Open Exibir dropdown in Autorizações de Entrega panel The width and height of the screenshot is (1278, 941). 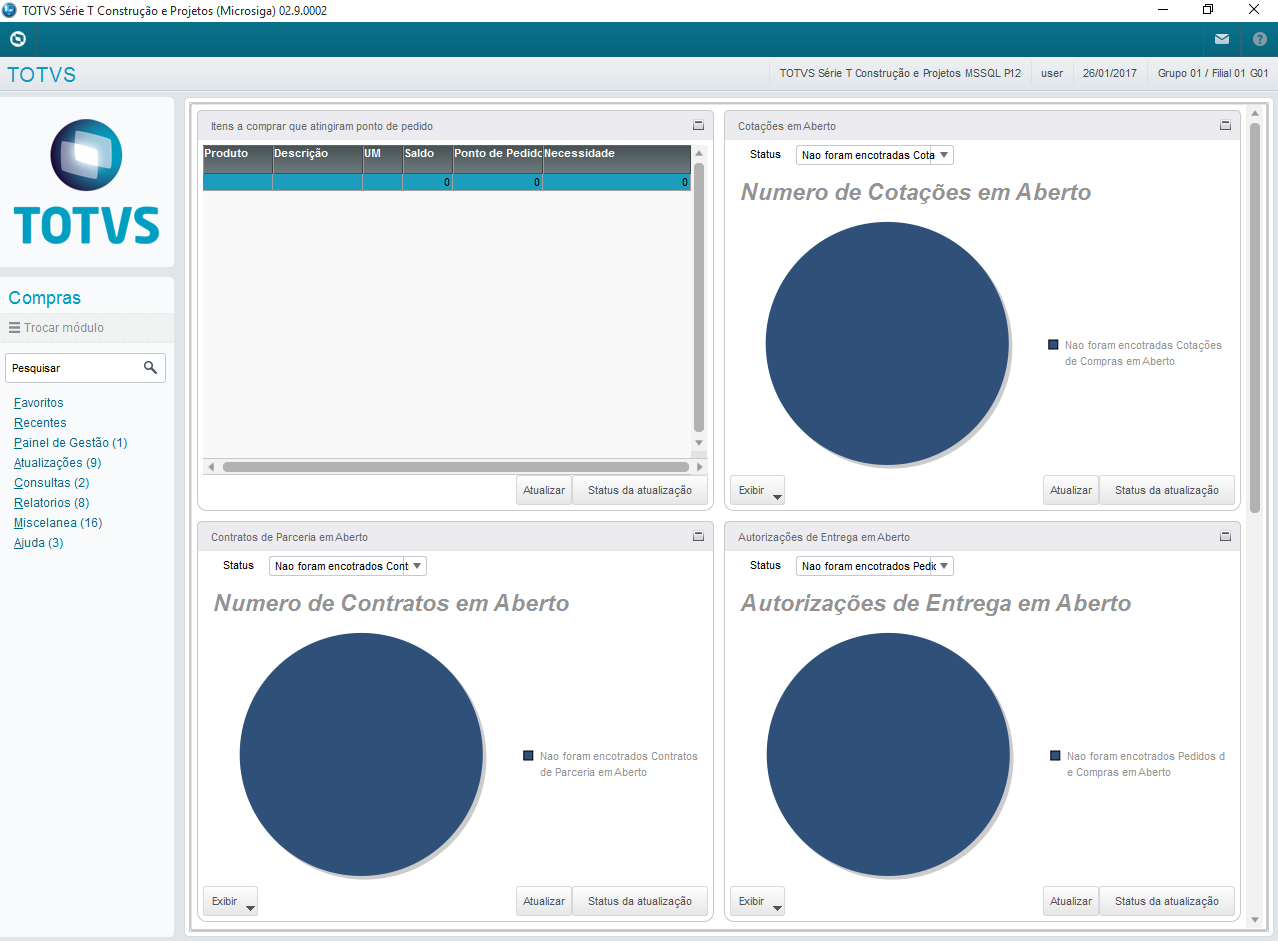coord(757,901)
